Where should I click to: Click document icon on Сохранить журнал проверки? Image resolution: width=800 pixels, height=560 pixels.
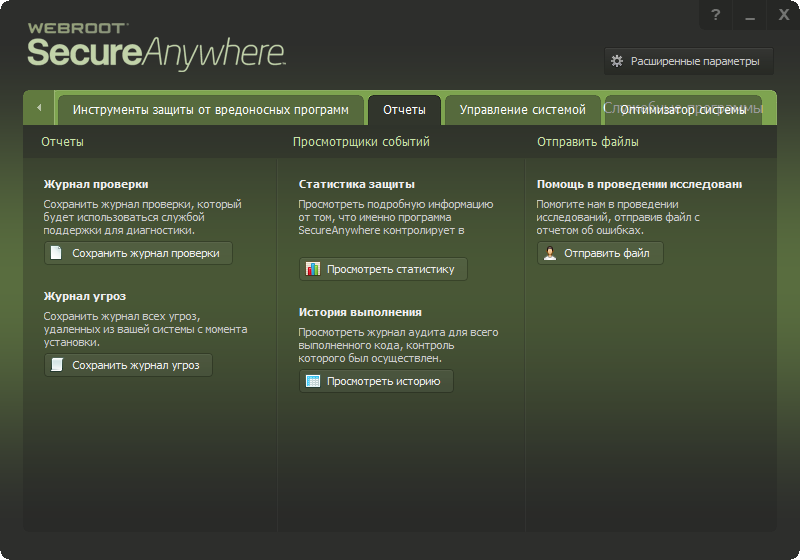(x=56, y=253)
